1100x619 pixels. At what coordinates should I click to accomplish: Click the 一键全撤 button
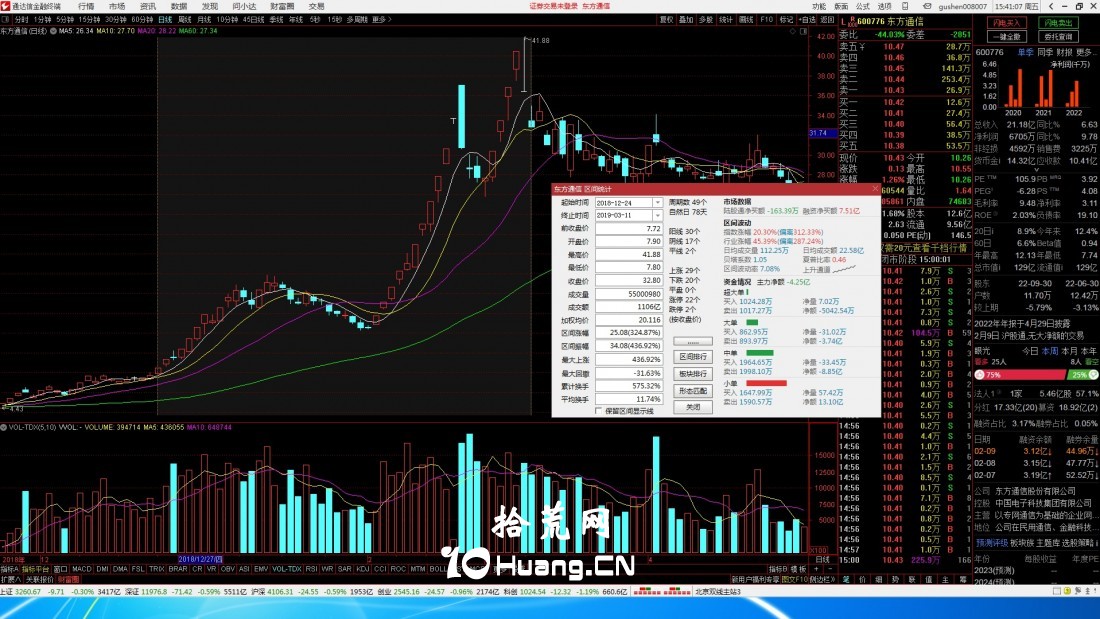point(1007,36)
